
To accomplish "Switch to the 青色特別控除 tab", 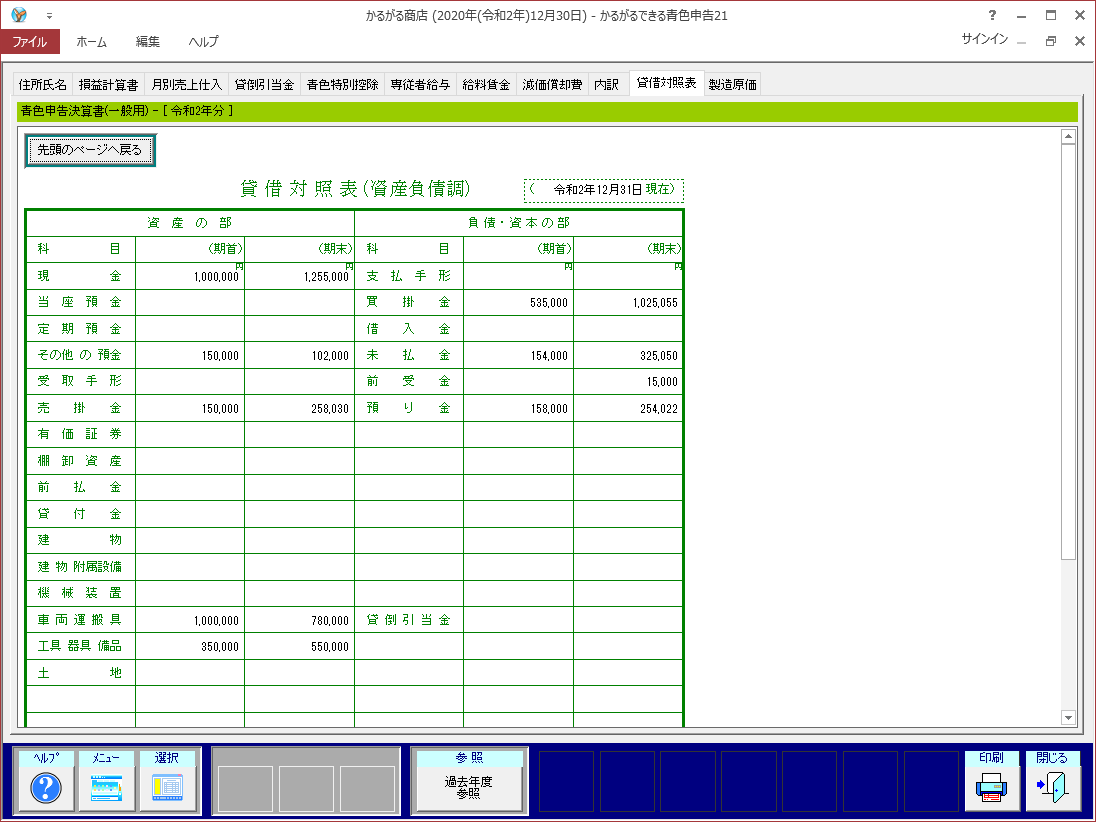I will (x=342, y=85).
